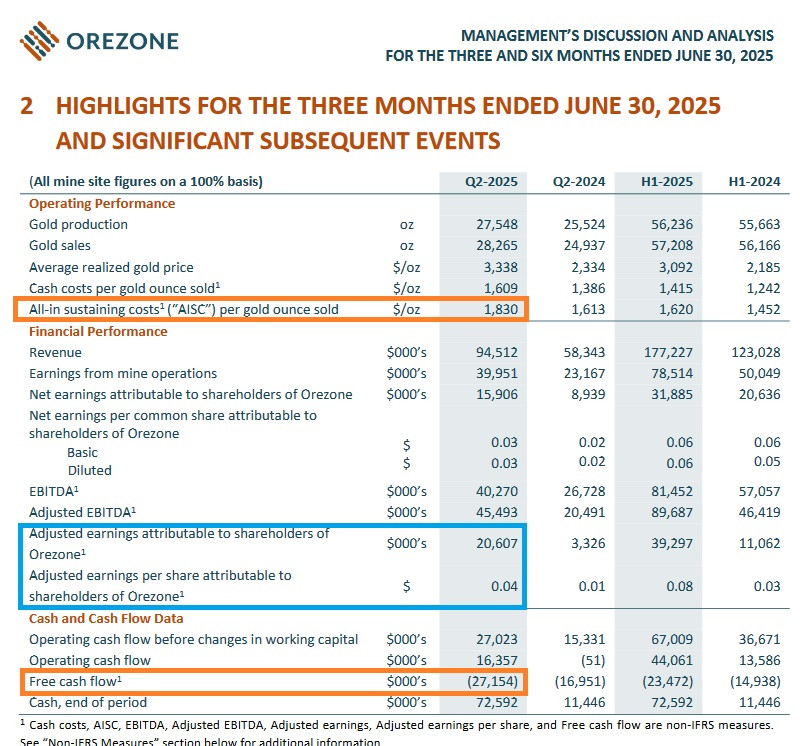Click the Operating Performance section heading
Viewport: 800px width, 746px height.
102,203
